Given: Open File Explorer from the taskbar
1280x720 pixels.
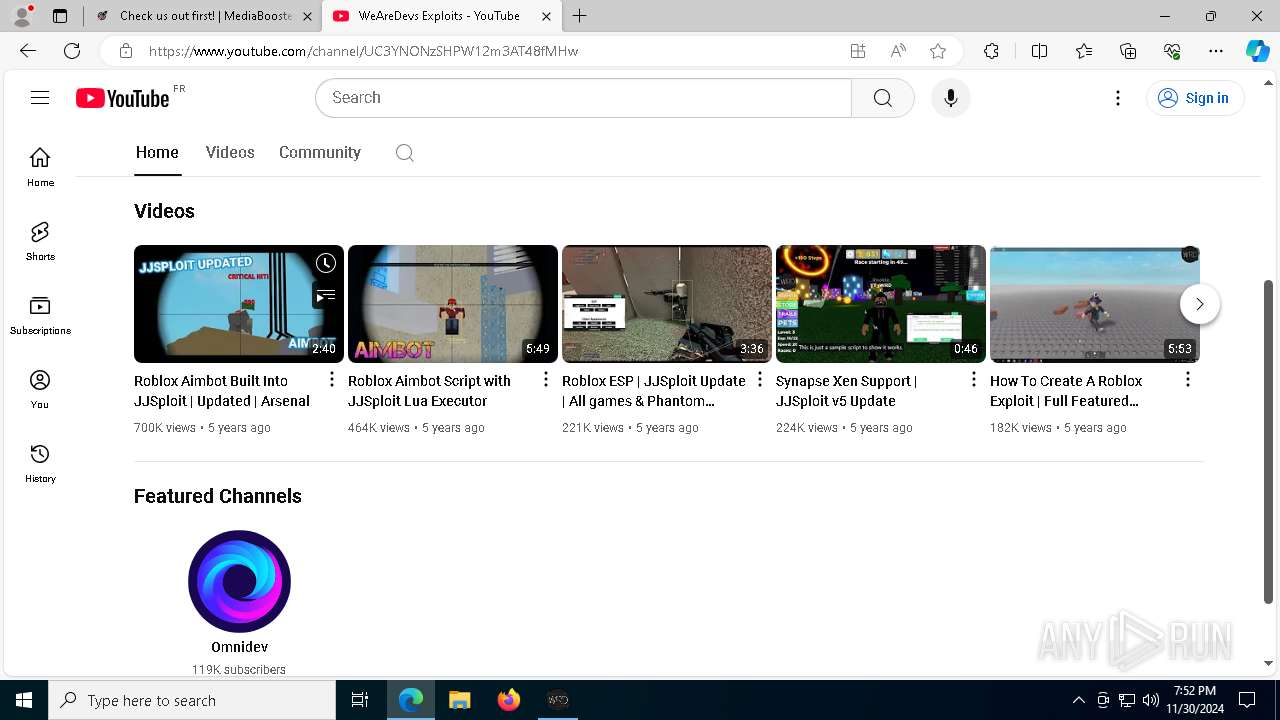Looking at the screenshot, I should [459, 700].
